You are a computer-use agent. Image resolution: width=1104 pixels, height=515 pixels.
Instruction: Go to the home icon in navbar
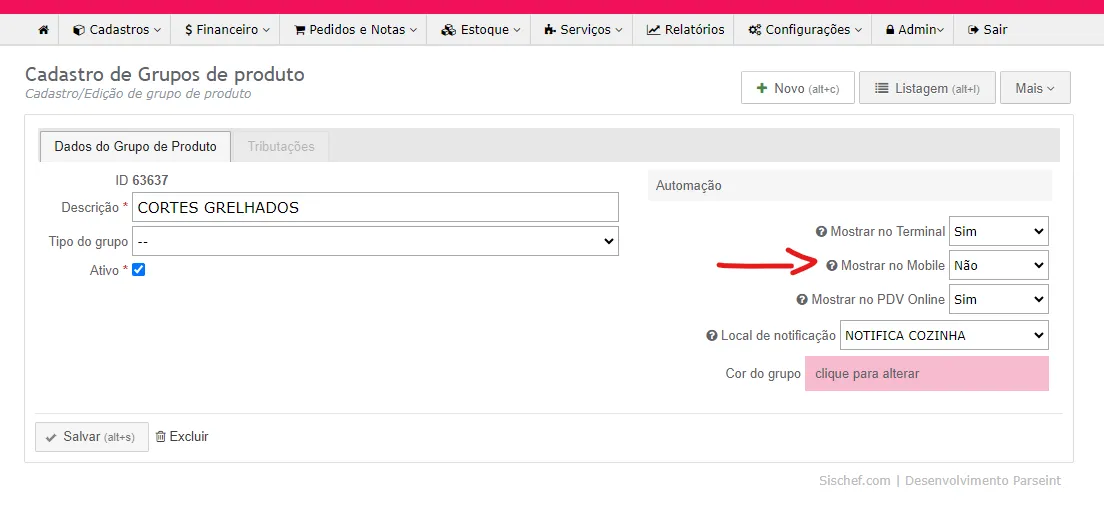(44, 30)
